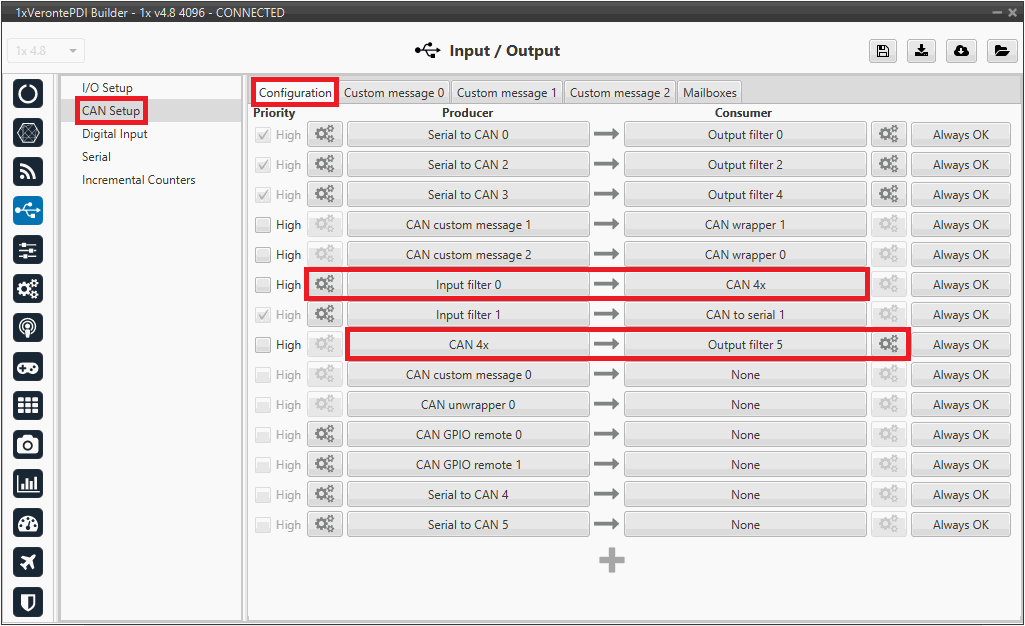Check High priority for CAN 4x producer
The width and height of the screenshot is (1025, 626).
coord(263,345)
